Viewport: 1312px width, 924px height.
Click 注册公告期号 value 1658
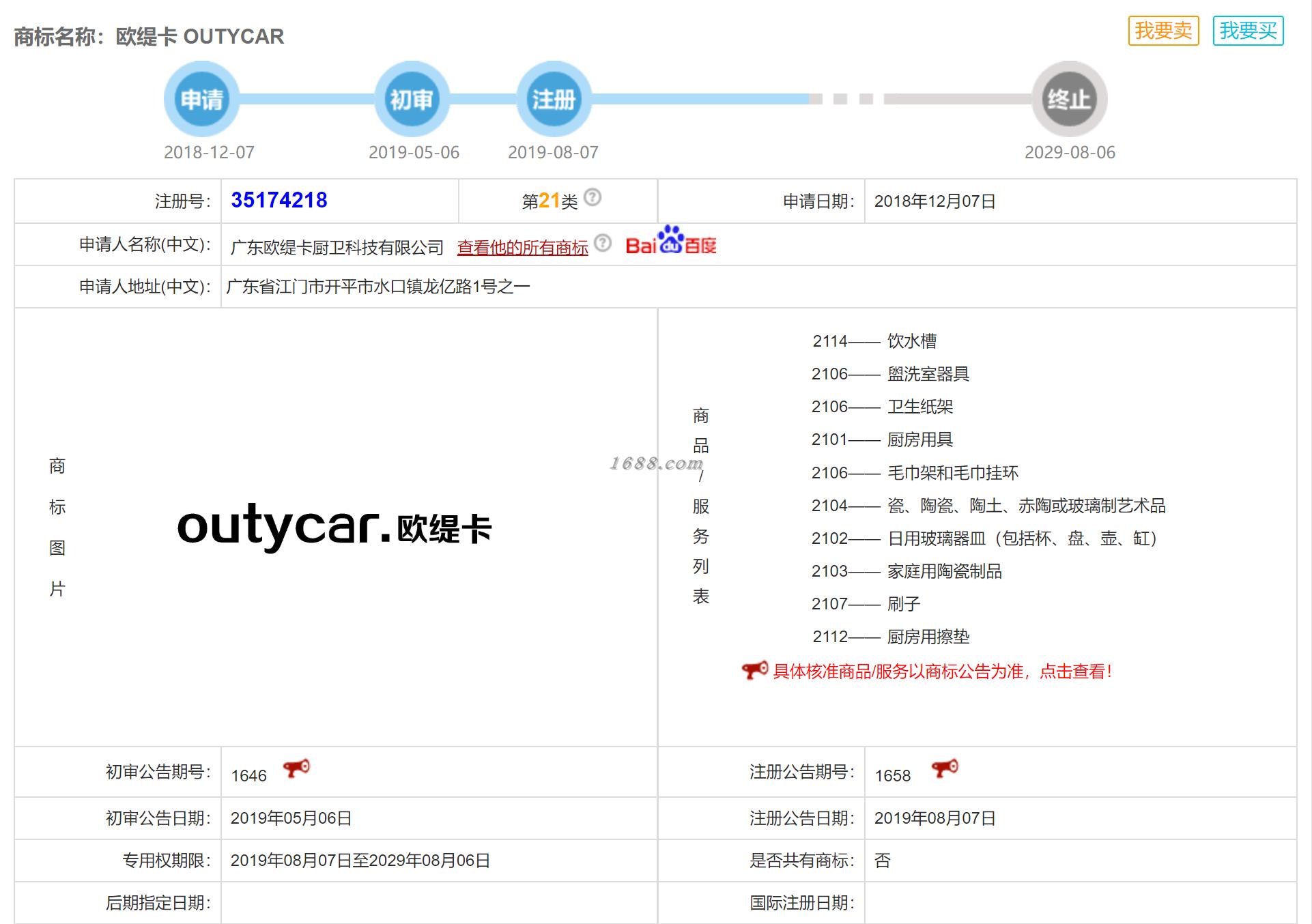[x=892, y=776]
